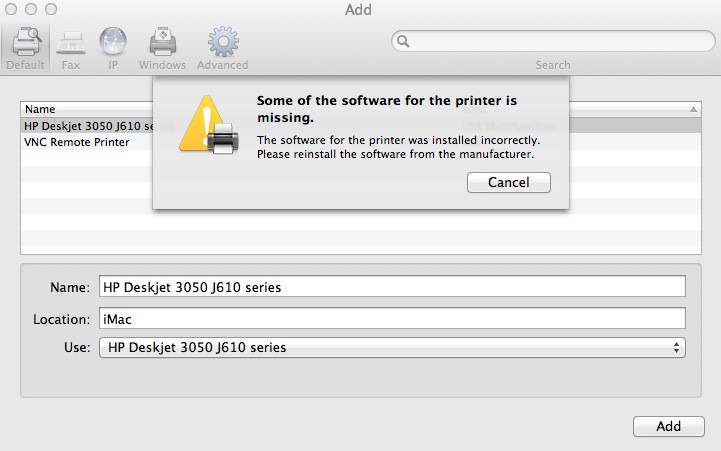This screenshot has height=451, width=721.
Task: Select the Default printer toolbar icon
Action: click(27, 41)
